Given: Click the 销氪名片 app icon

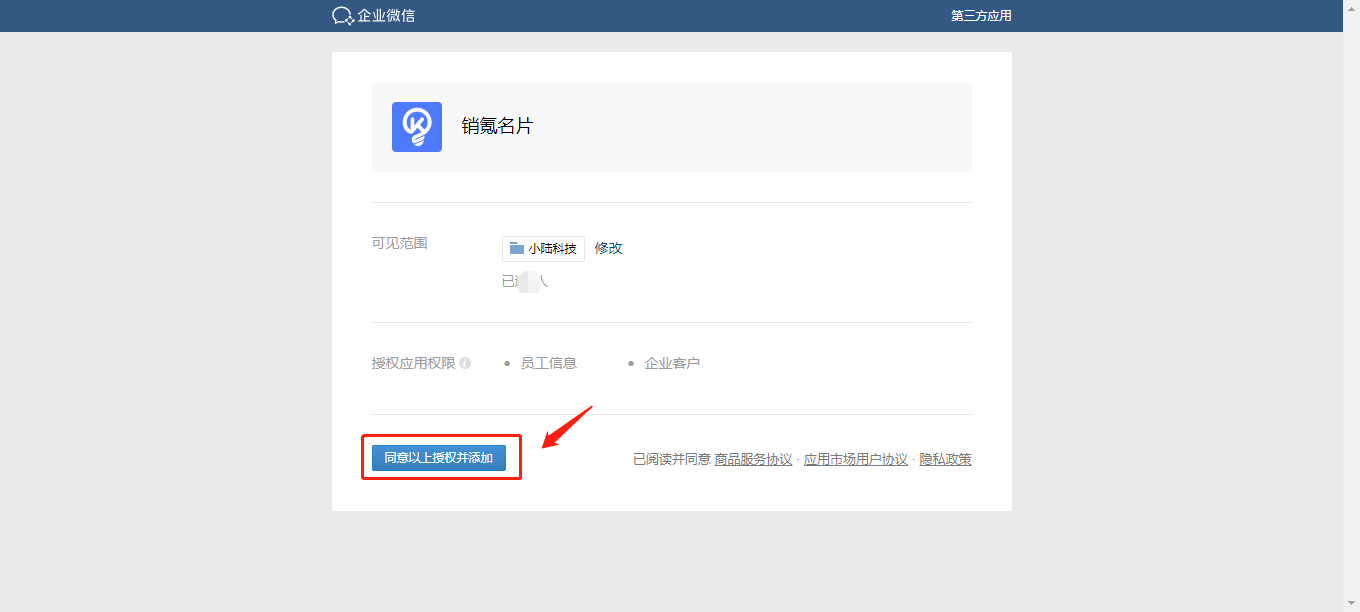Looking at the screenshot, I should (x=417, y=127).
